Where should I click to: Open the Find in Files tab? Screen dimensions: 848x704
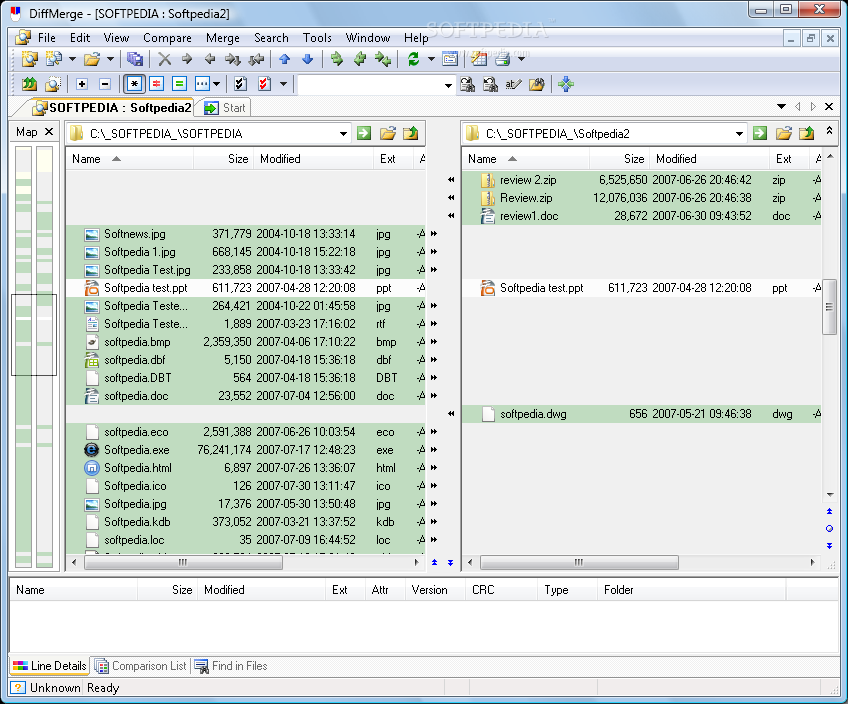[x=231, y=666]
